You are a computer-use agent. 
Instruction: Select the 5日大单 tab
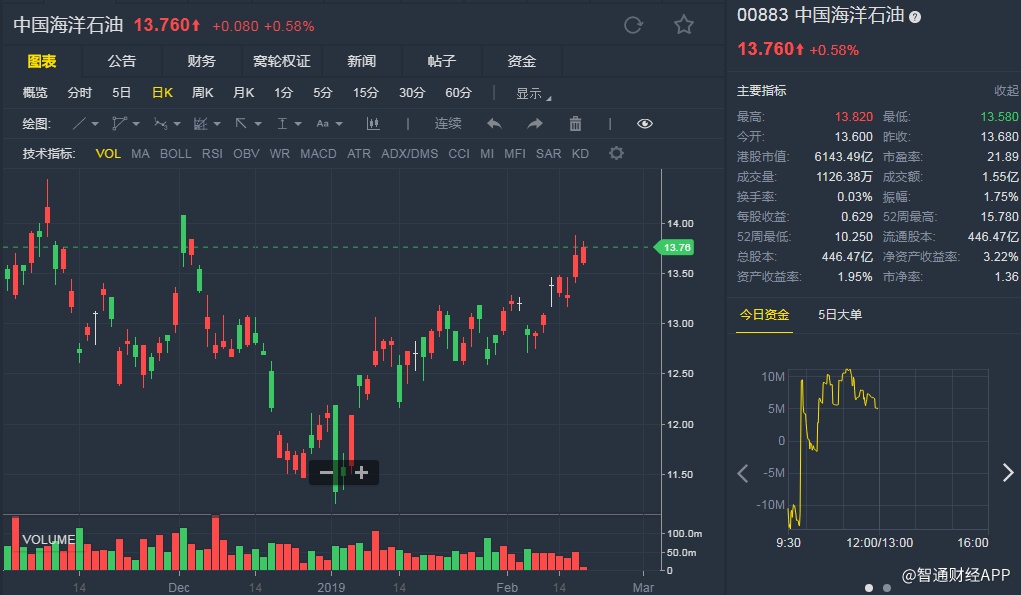[840, 315]
